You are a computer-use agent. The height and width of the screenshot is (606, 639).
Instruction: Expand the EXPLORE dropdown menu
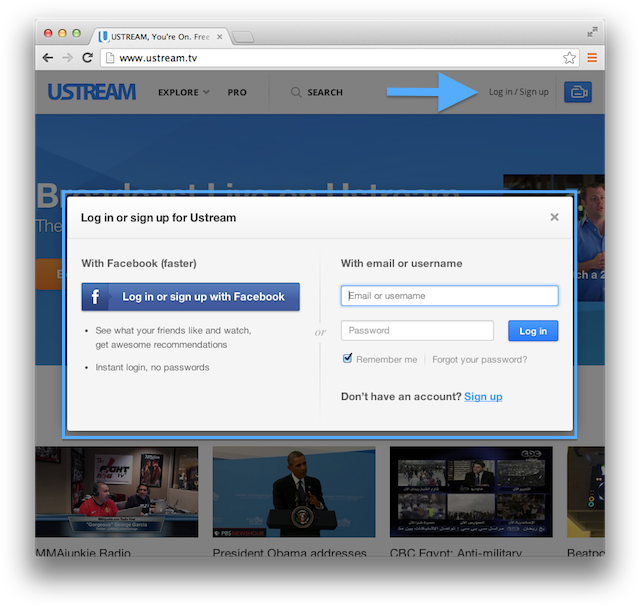(x=184, y=93)
